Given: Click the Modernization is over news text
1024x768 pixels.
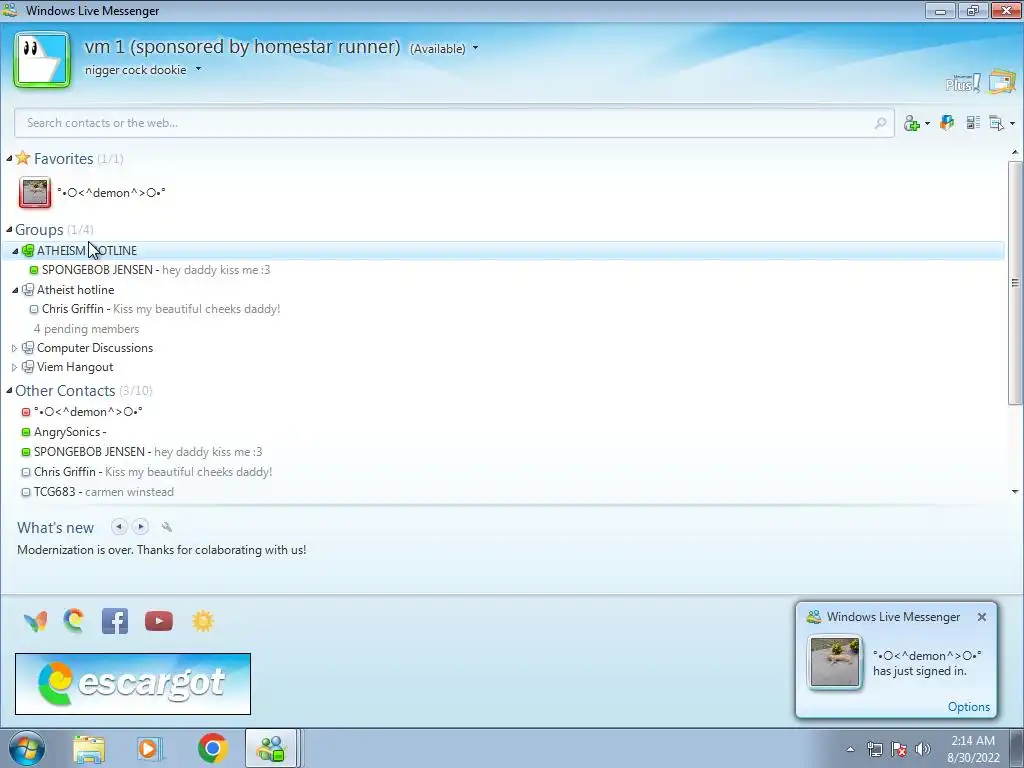Looking at the screenshot, I should (161, 550).
